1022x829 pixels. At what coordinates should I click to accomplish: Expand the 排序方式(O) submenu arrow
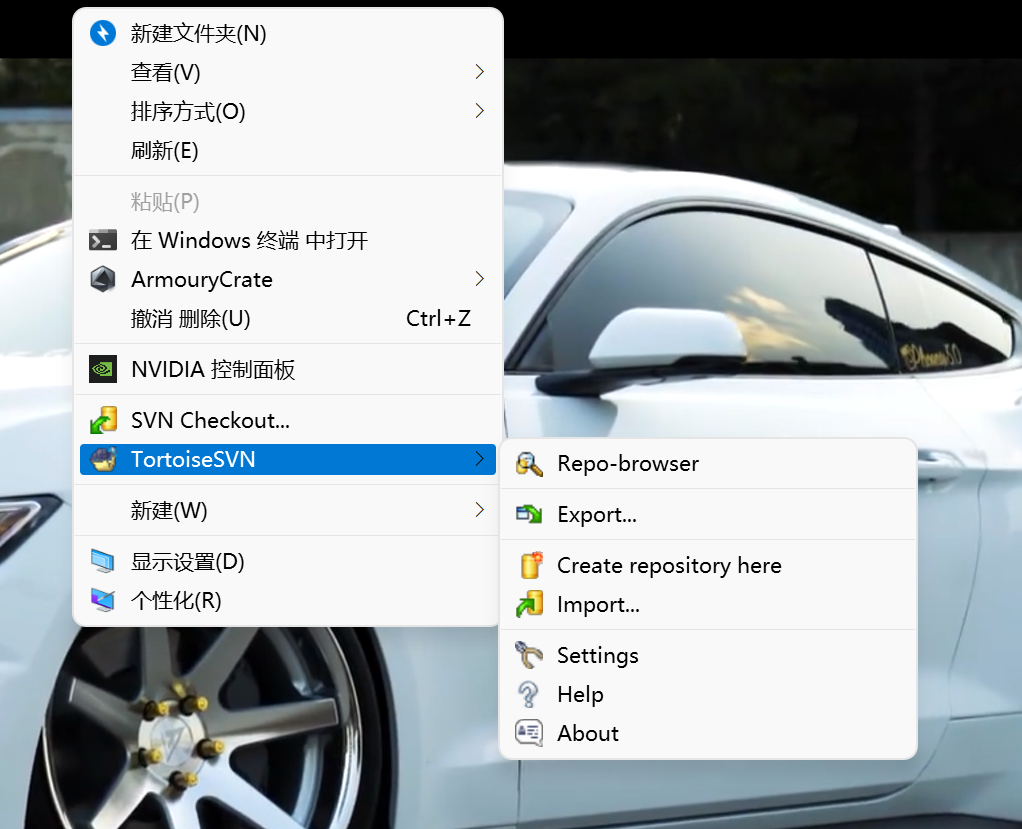click(x=480, y=111)
